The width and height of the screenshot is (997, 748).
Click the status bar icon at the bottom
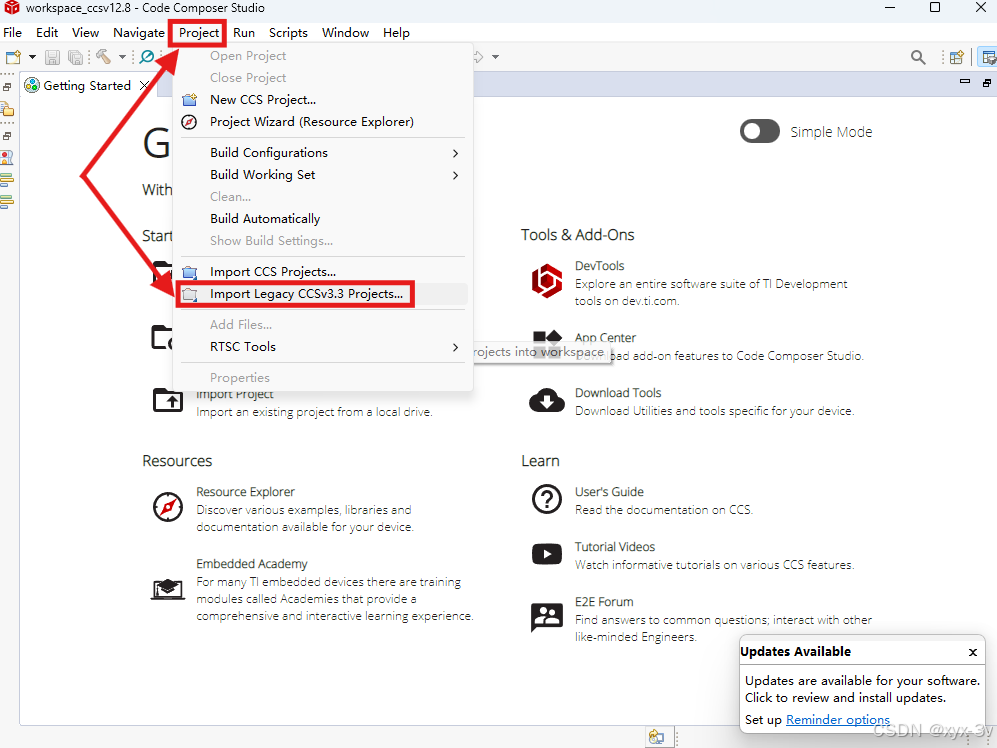[x=656, y=737]
